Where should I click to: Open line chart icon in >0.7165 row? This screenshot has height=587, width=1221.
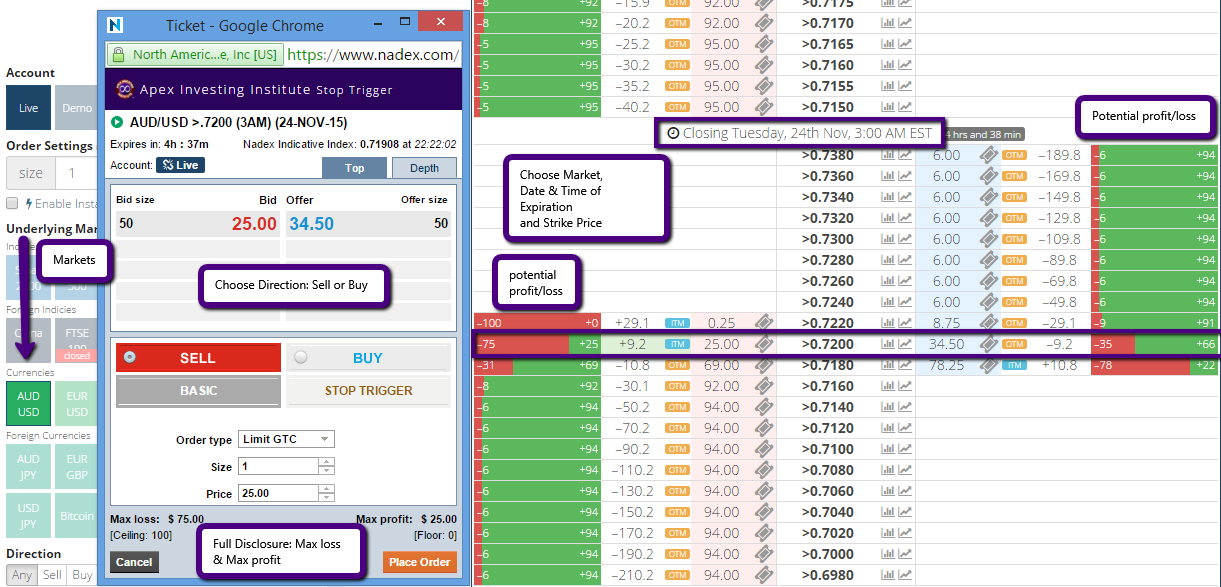coord(905,44)
